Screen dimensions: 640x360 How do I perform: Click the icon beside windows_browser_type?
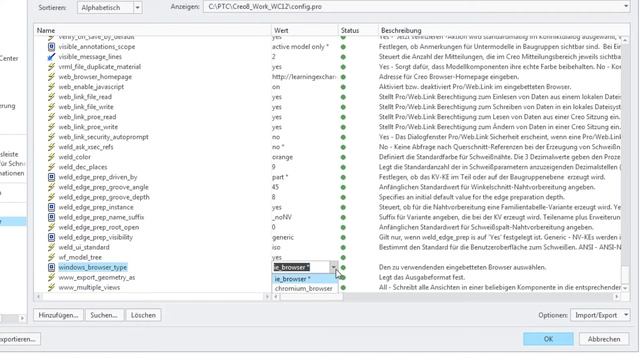pyautogui.click(x=51, y=267)
